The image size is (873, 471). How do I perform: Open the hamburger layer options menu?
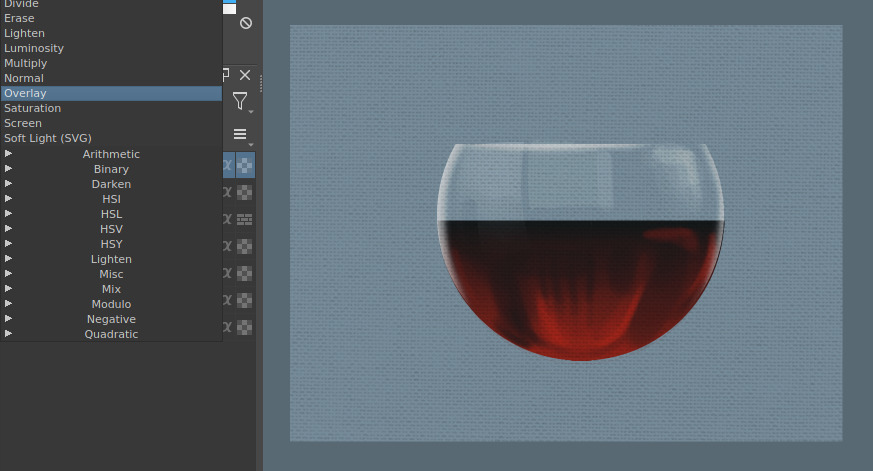pyautogui.click(x=240, y=134)
